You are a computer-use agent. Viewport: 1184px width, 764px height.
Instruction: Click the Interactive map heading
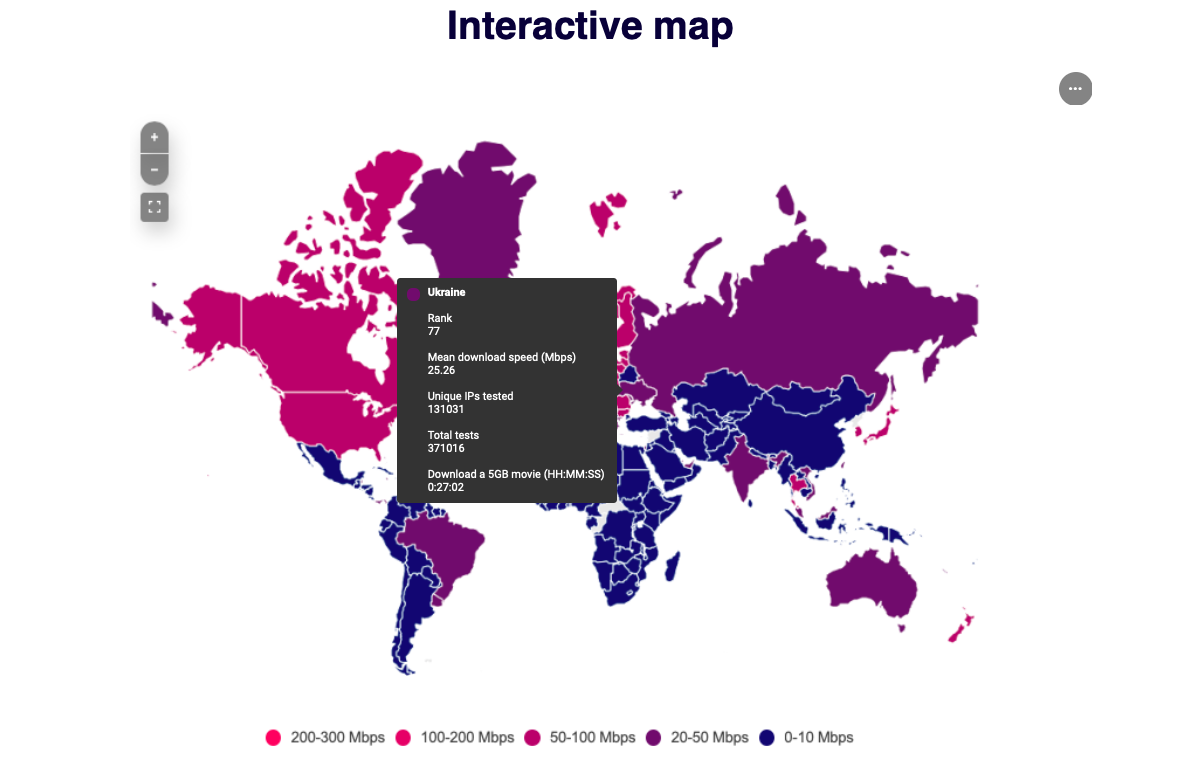(x=590, y=26)
